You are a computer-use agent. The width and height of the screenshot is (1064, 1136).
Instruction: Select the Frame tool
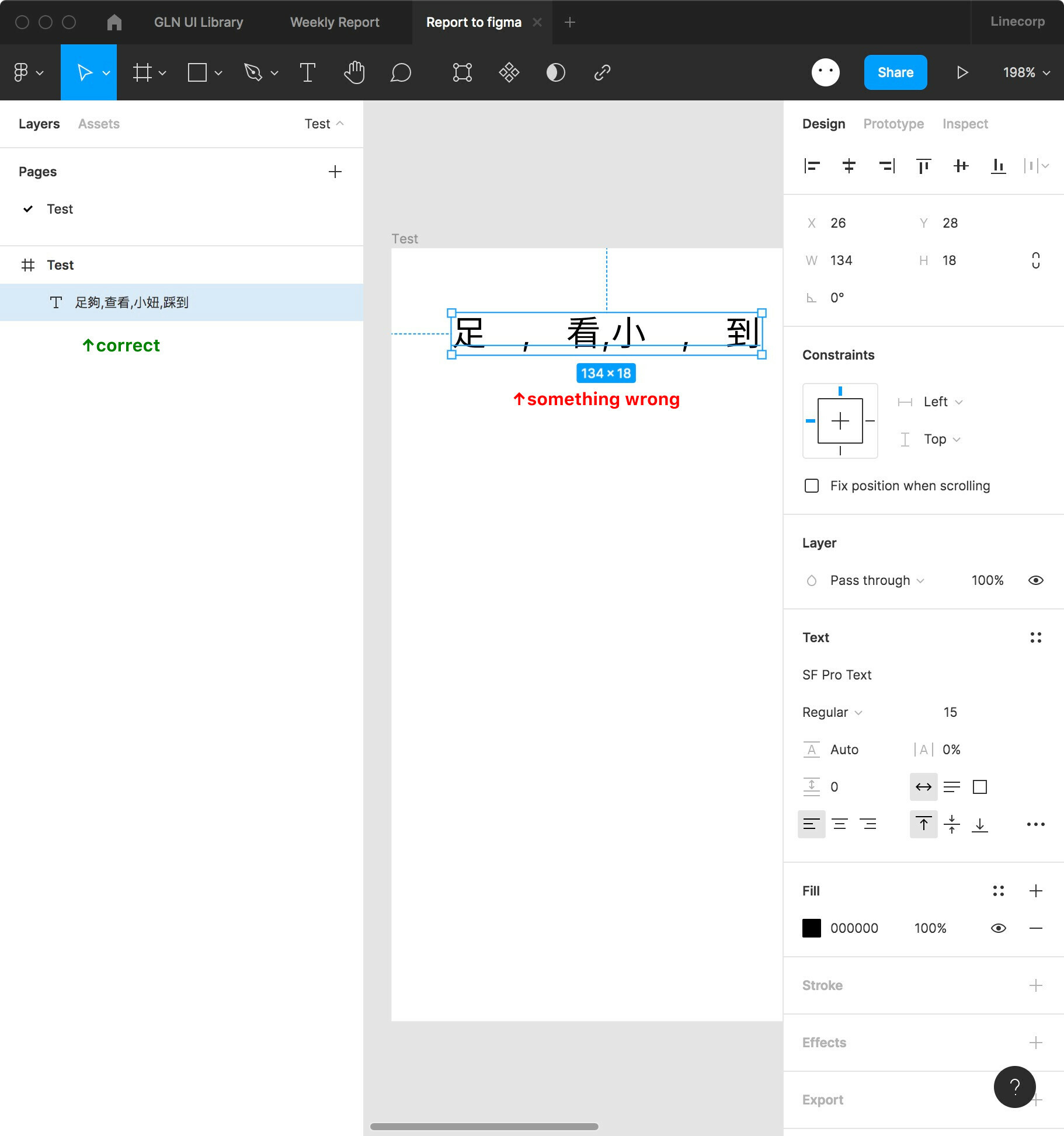[x=142, y=72]
